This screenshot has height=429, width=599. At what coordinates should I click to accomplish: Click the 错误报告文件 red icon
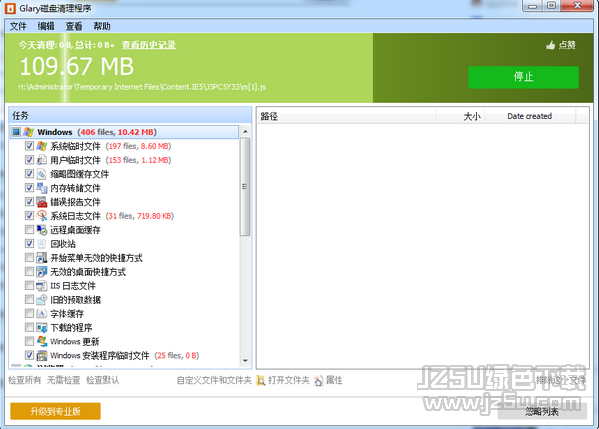coord(42,202)
